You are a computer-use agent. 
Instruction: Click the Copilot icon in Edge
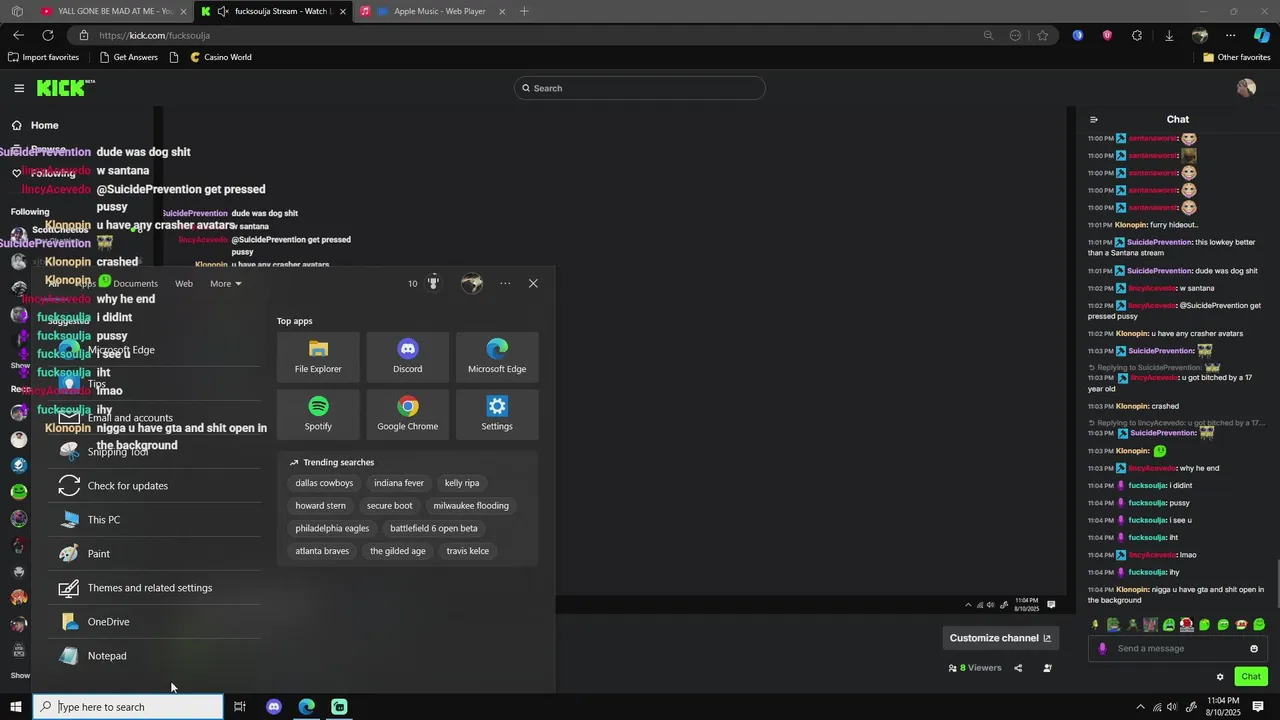pyautogui.click(x=1261, y=35)
